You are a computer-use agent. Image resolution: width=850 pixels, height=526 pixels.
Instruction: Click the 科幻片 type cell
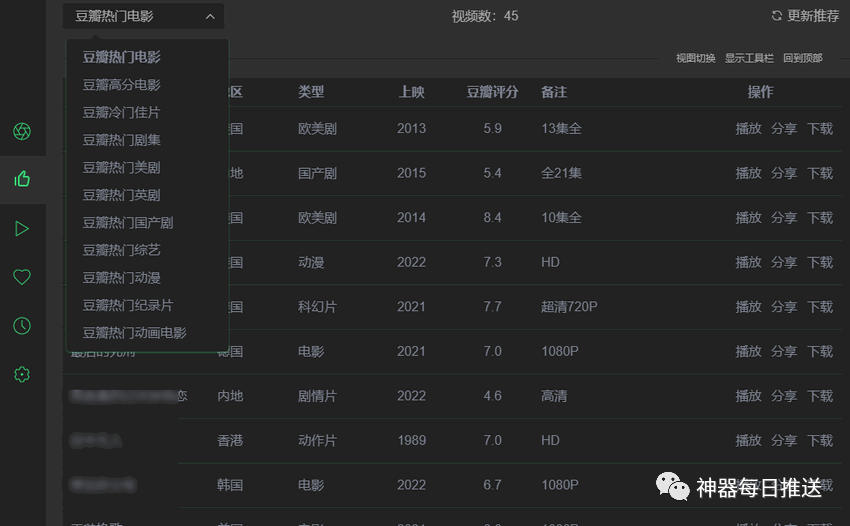tap(317, 307)
